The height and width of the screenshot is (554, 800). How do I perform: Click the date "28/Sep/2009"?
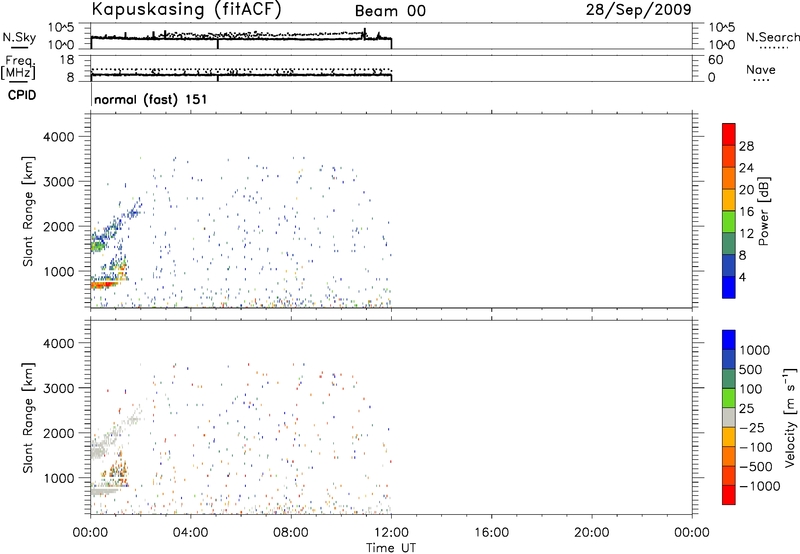[639, 9]
